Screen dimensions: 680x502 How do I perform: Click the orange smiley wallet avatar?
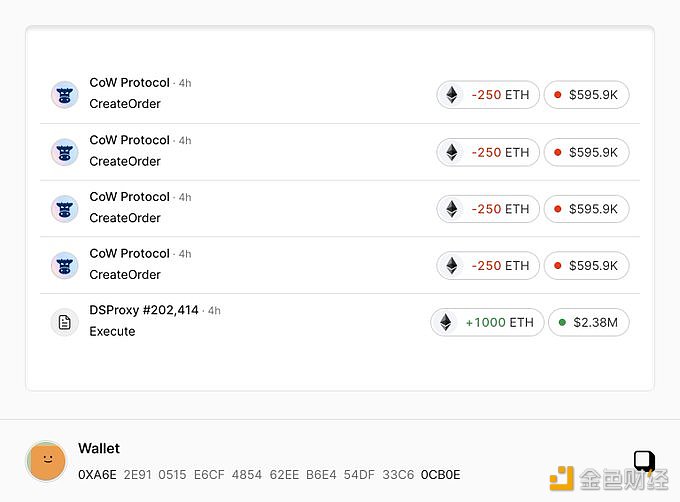46,461
